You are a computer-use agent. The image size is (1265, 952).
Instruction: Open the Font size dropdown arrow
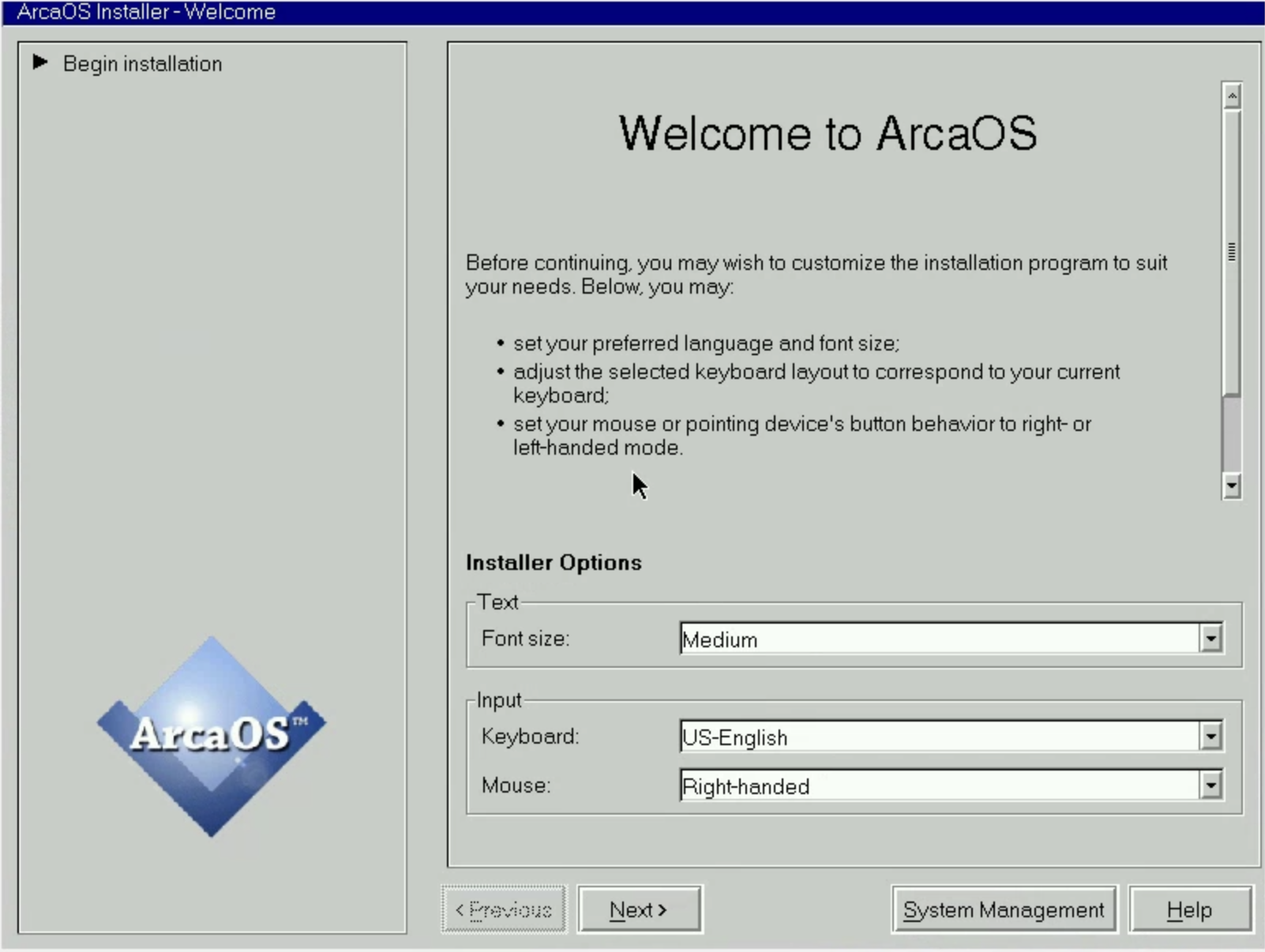tap(1211, 639)
